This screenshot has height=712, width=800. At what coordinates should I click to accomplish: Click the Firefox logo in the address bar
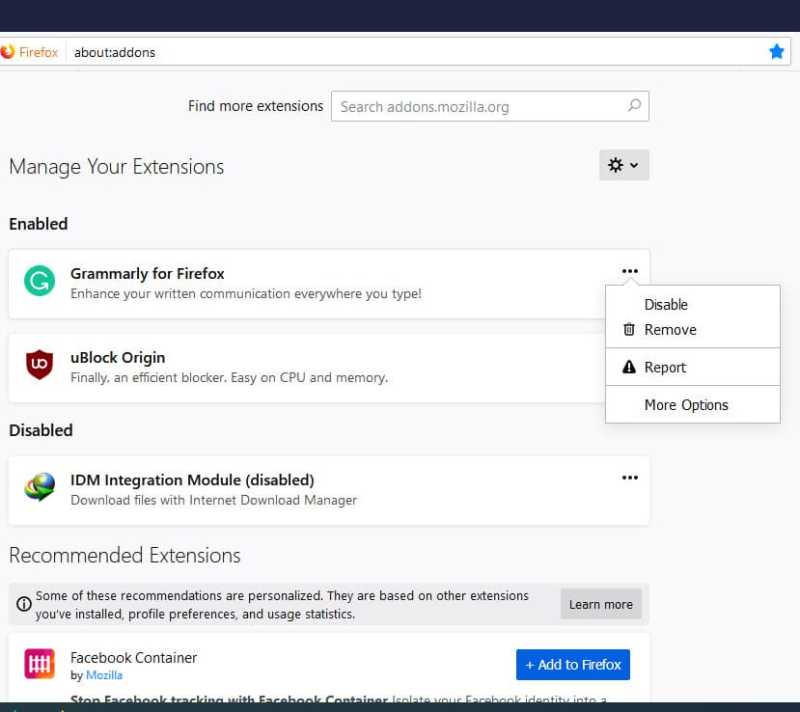[8, 50]
